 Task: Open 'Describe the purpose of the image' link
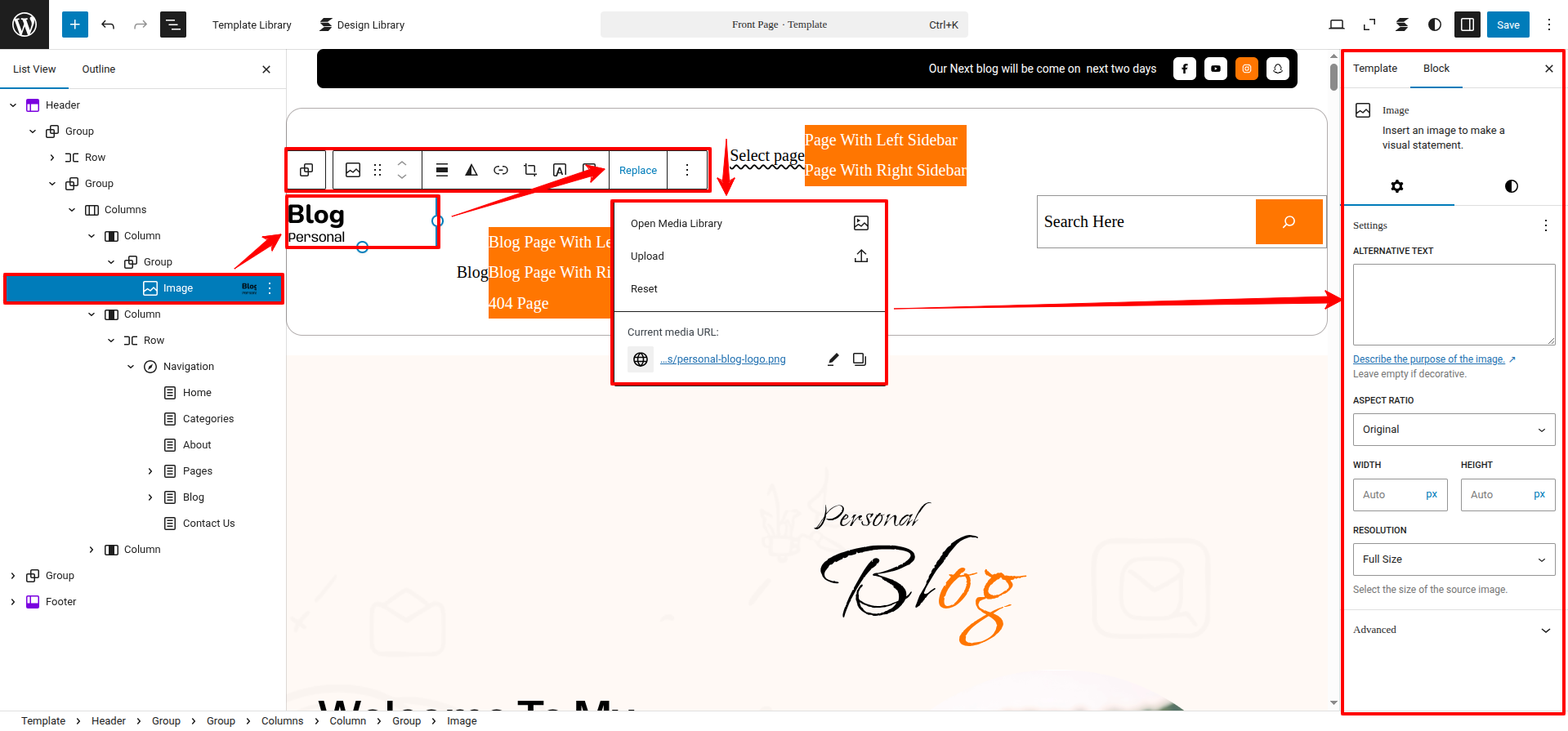point(1428,359)
